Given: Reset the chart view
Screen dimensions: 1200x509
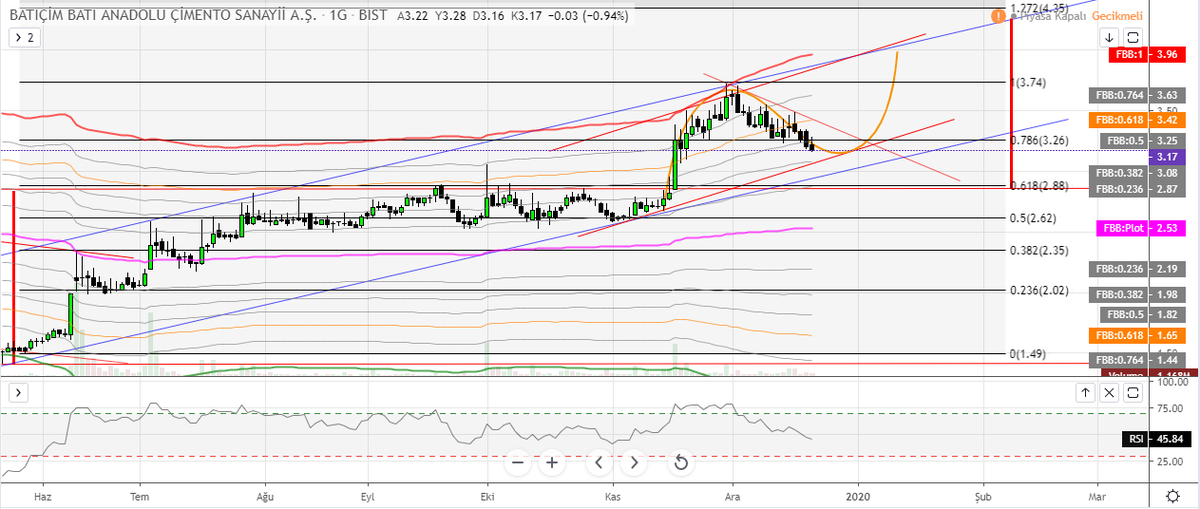Looking at the screenshot, I should pos(680,462).
